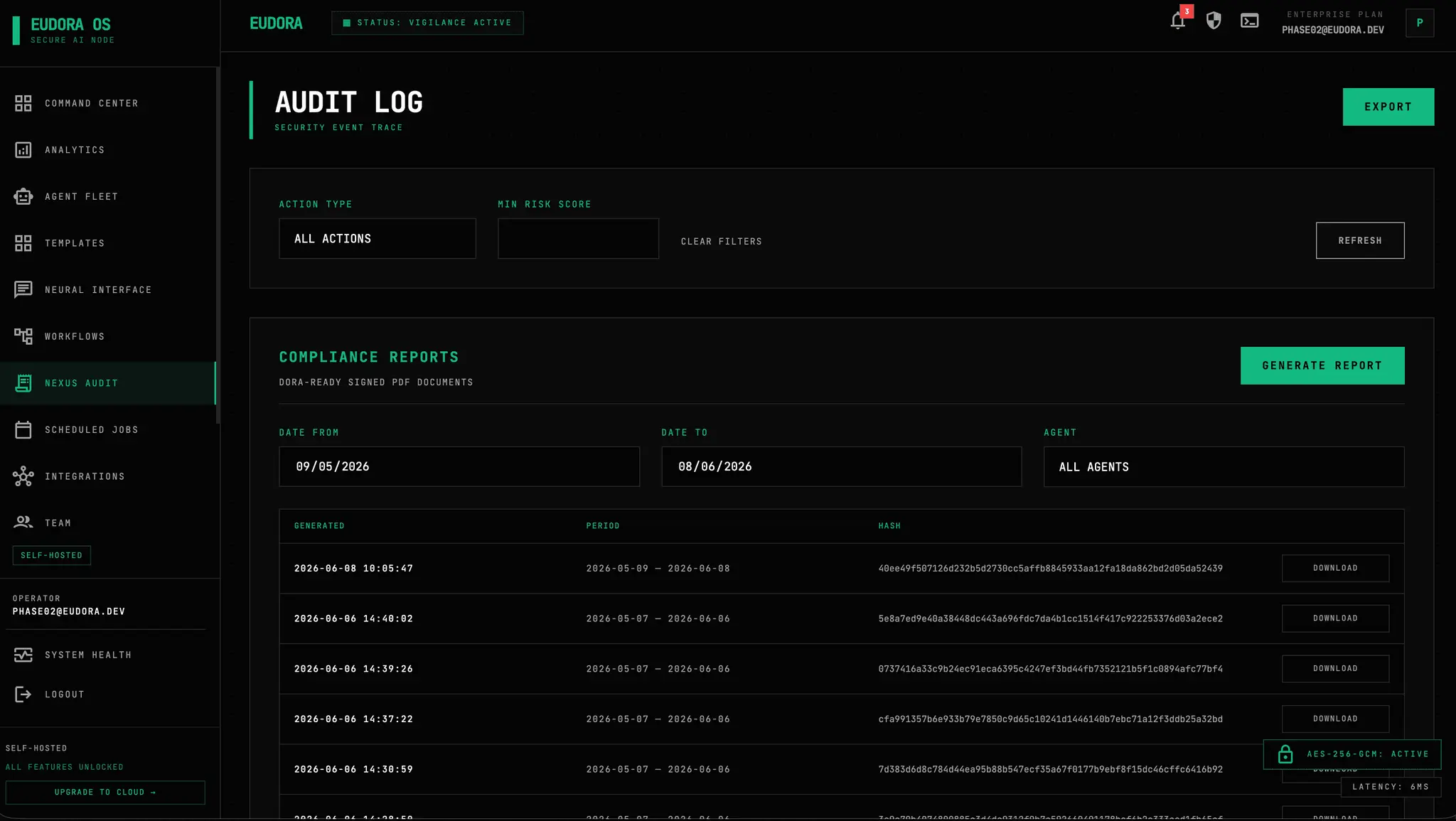This screenshot has width=1456, height=821.
Task: Open the All Agents dropdown
Action: coord(1224,467)
